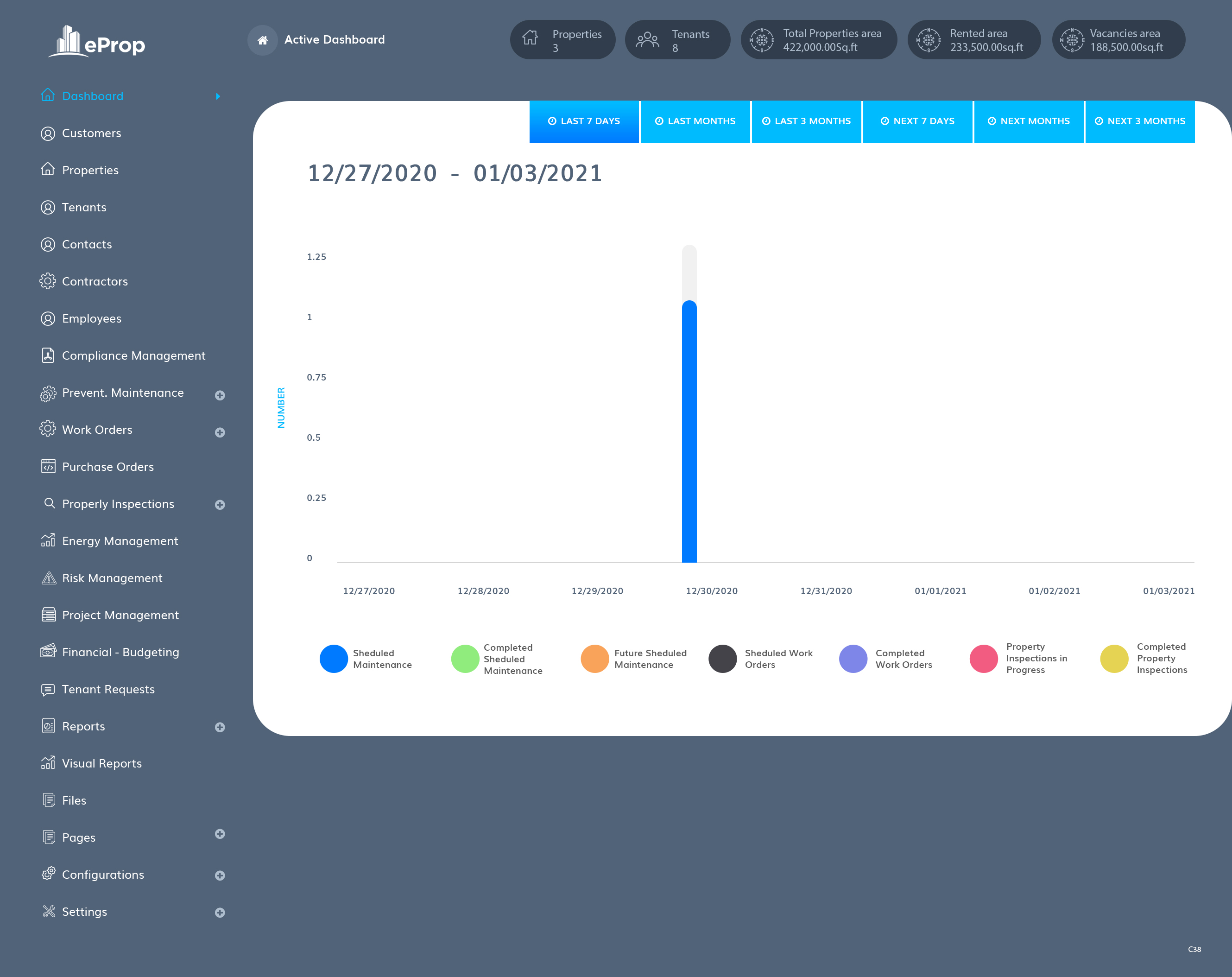This screenshot has width=1232, height=977.
Task: Click the Energy Management chart icon
Action: pos(48,540)
